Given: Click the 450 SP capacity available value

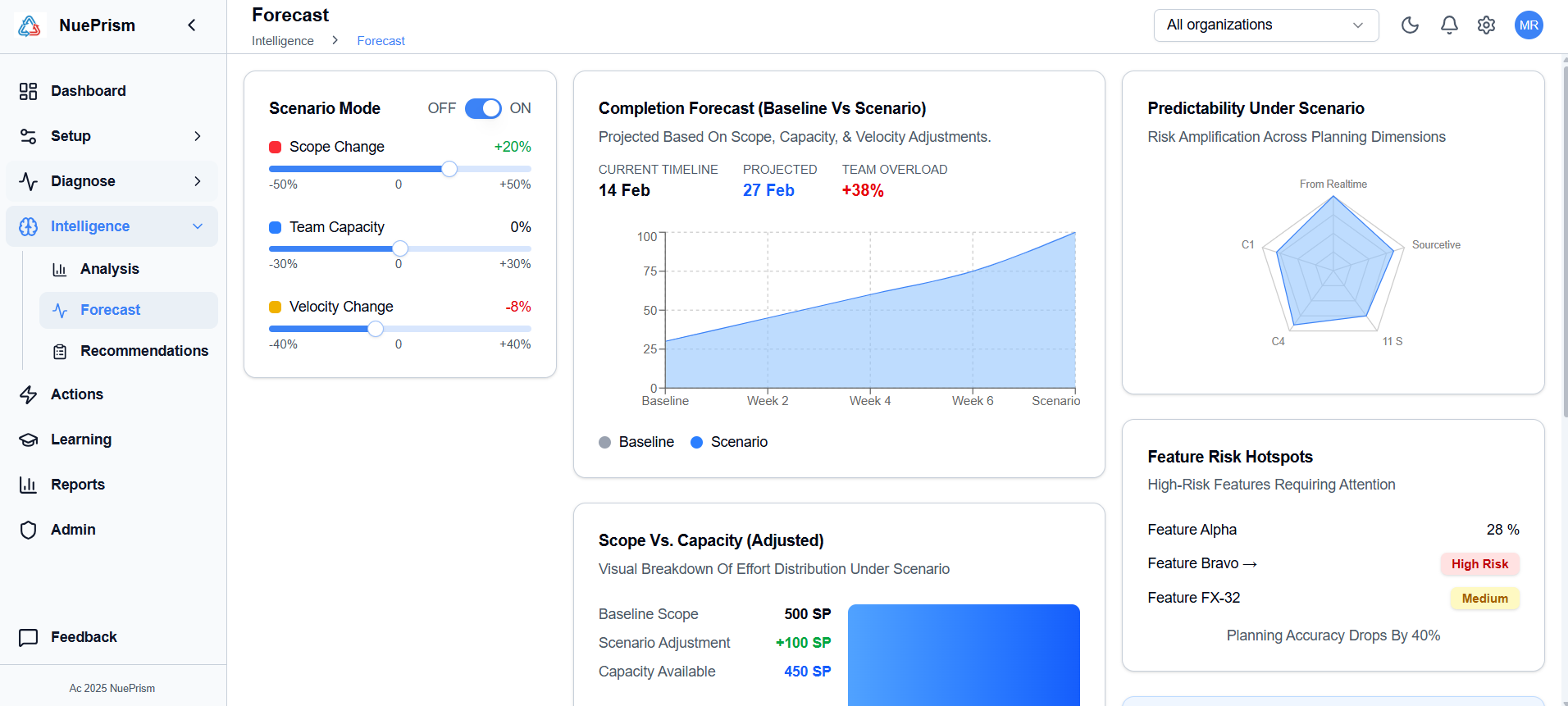Looking at the screenshot, I should tap(808, 672).
